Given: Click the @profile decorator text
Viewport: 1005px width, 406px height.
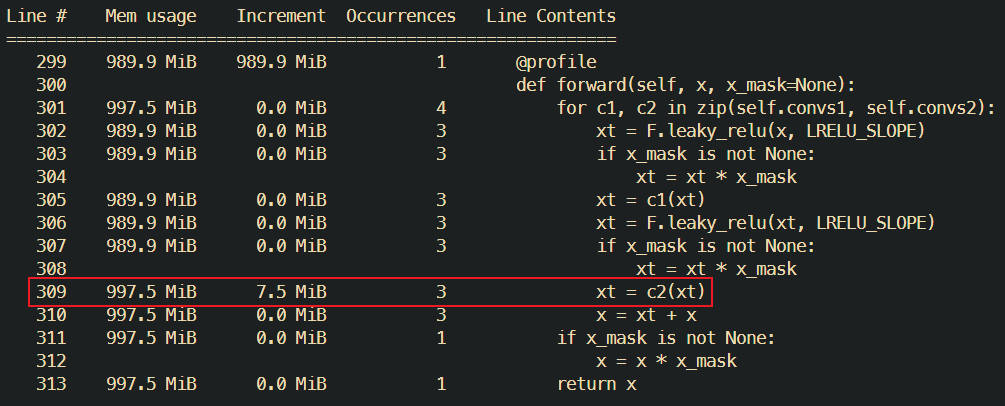Looking at the screenshot, I should click(556, 62).
